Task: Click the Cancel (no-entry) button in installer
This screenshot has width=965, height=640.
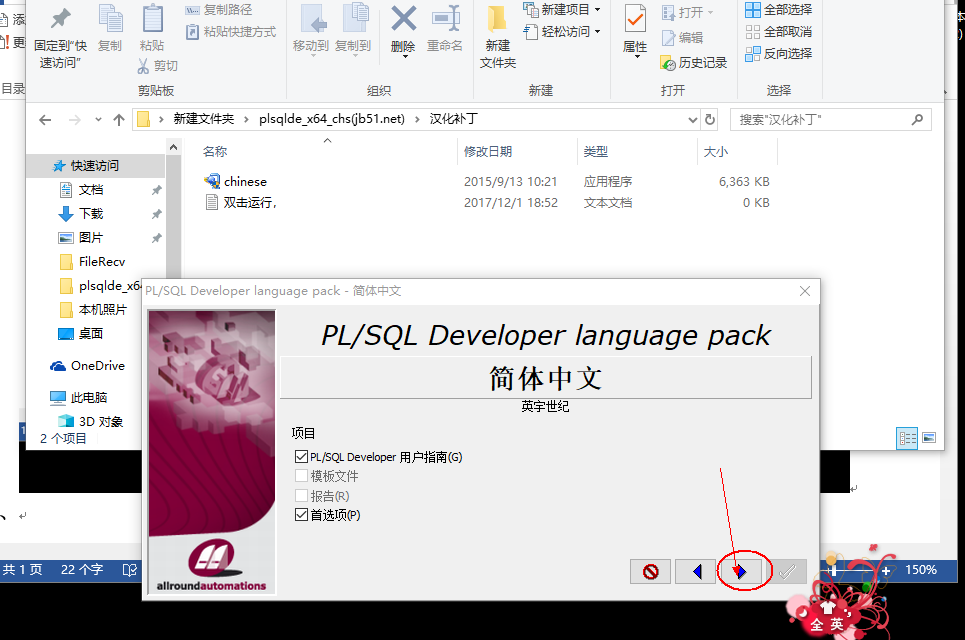Action: 650,572
